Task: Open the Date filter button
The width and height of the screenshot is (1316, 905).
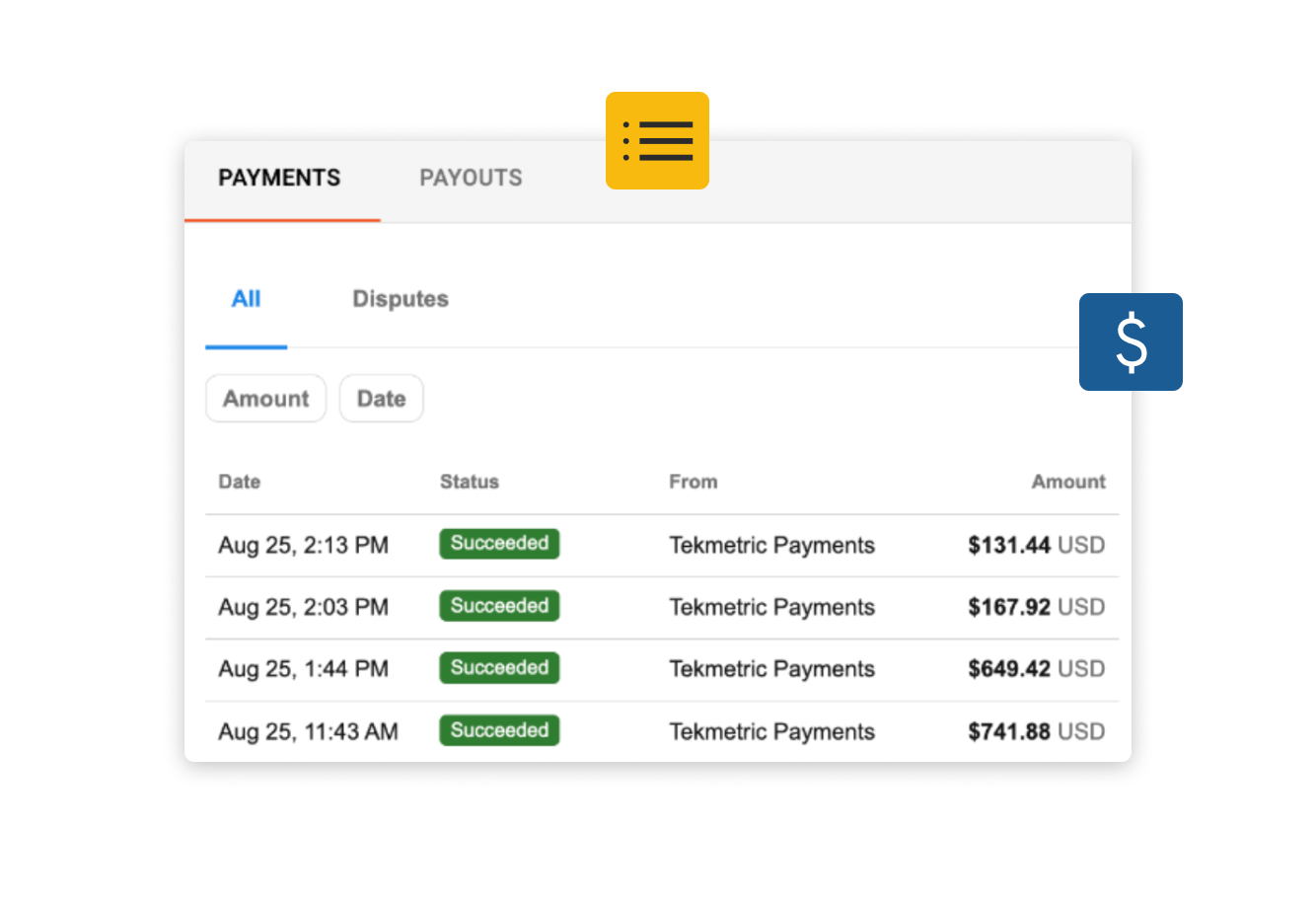Action: click(382, 399)
